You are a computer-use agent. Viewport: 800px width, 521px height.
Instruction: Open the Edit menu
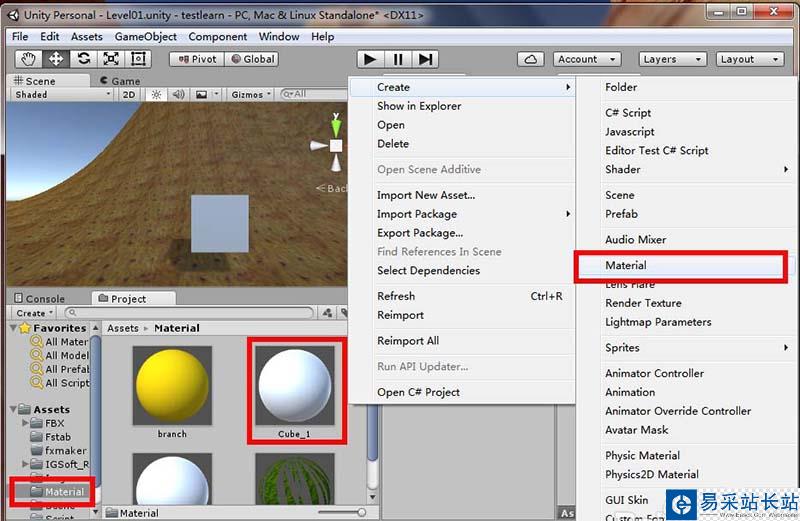tap(49, 37)
